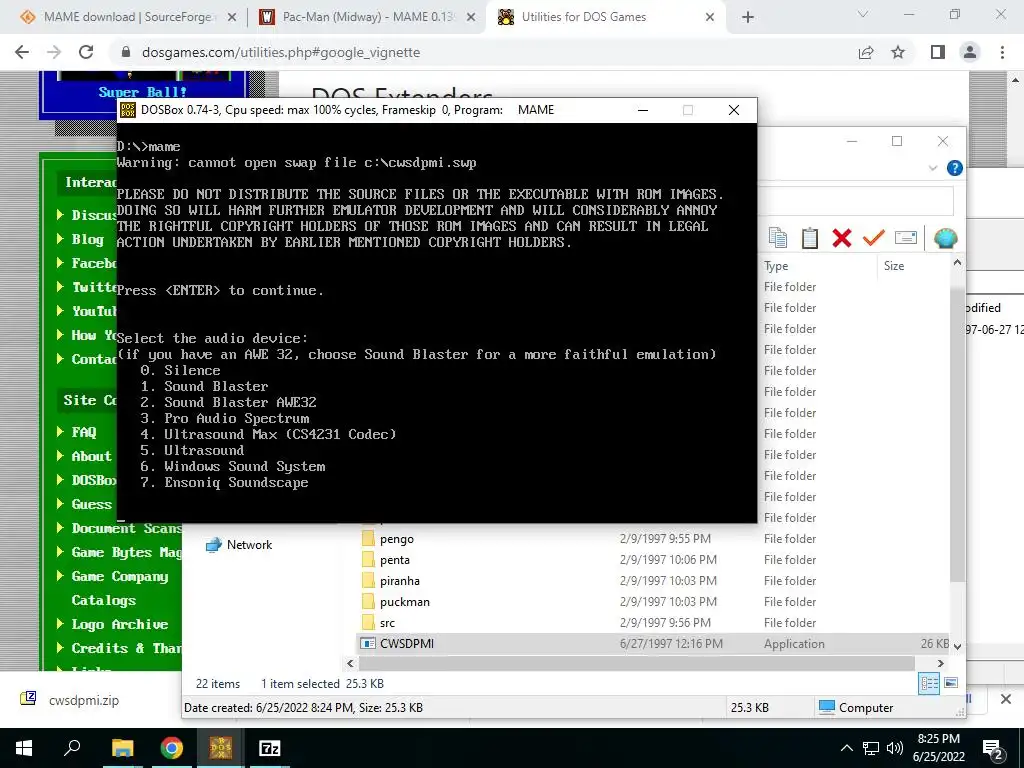Click the browser forward arrow
The height and width of the screenshot is (768, 1024).
(x=54, y=52)
